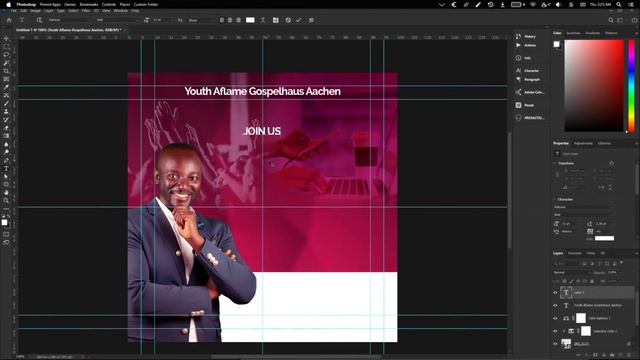Toggle layer filtering switch in Layers panel
This screenshot has height=360, width=640.
pyautogui.click(x=622, y=263)
